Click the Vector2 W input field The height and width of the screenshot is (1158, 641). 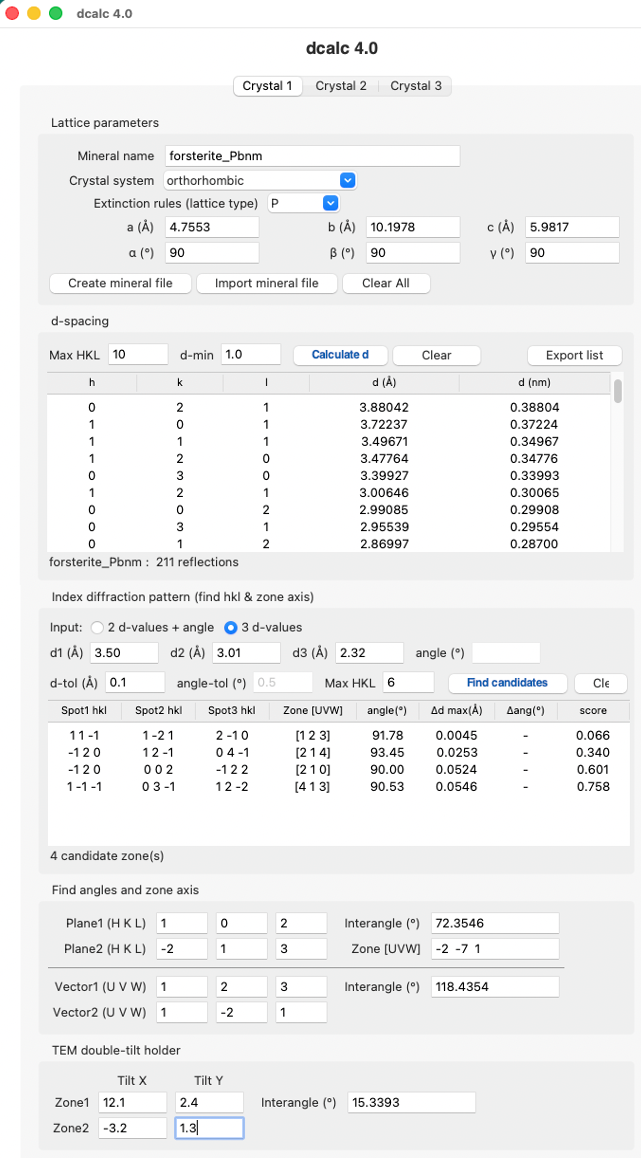point(301,1012)
